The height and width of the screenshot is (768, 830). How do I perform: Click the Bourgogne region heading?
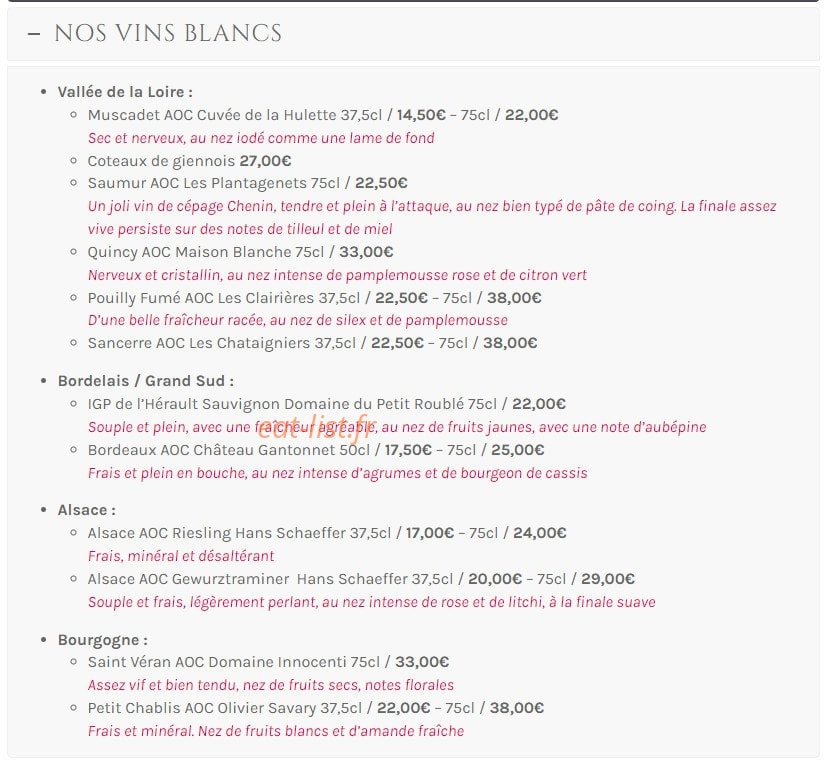(x=103, y=640)
